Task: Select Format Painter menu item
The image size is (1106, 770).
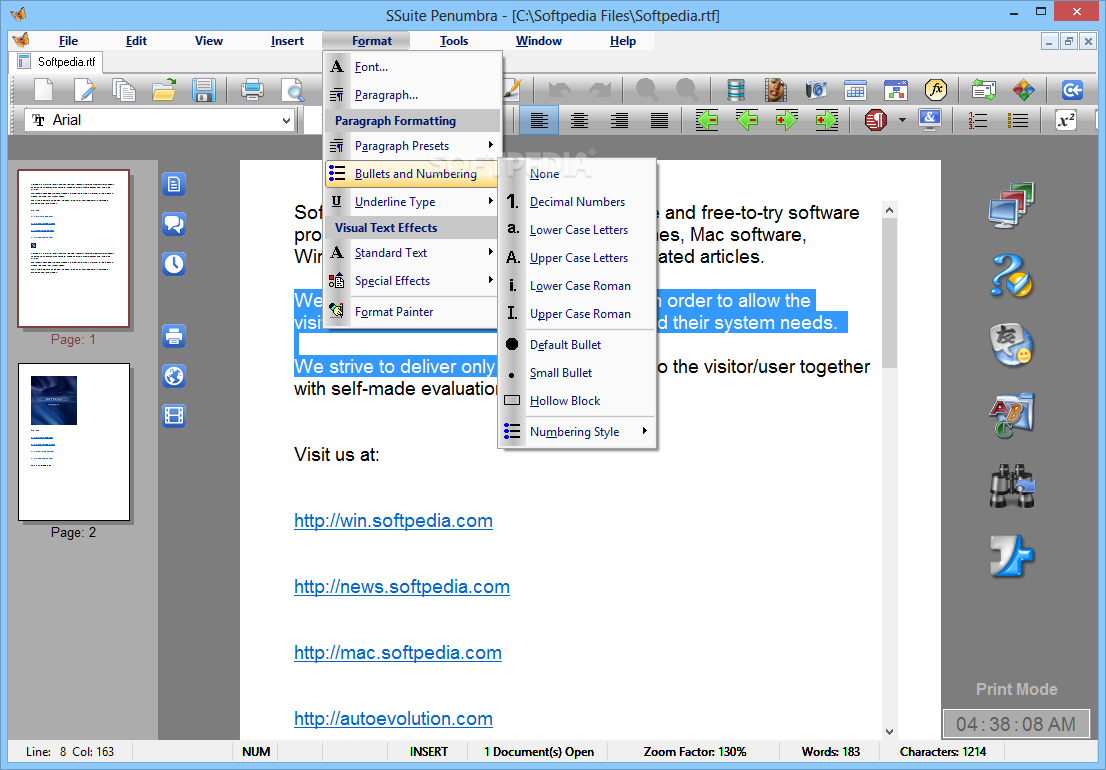Action: click(413, 312)
